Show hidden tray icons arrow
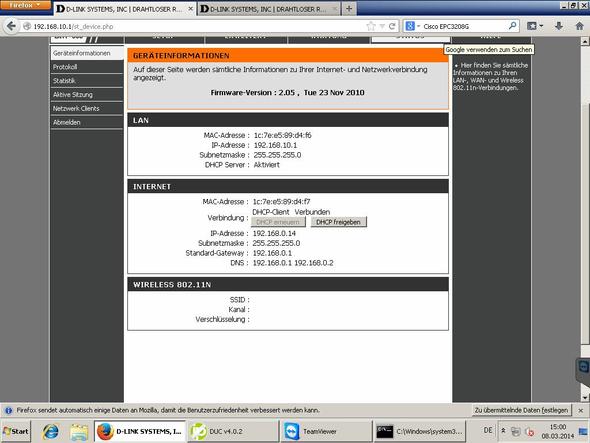The width and height of the screenshot is (590, 443). [503, 431]
